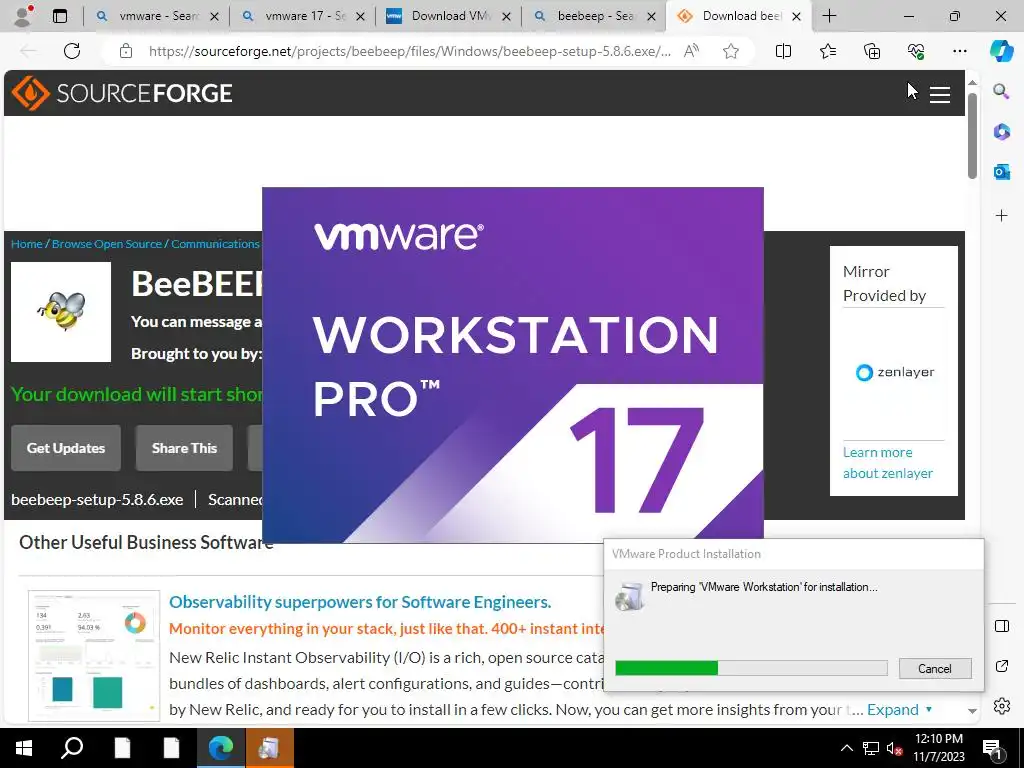Open taskbar search magnifier
1024x768 pixels.
coord(72,748)
